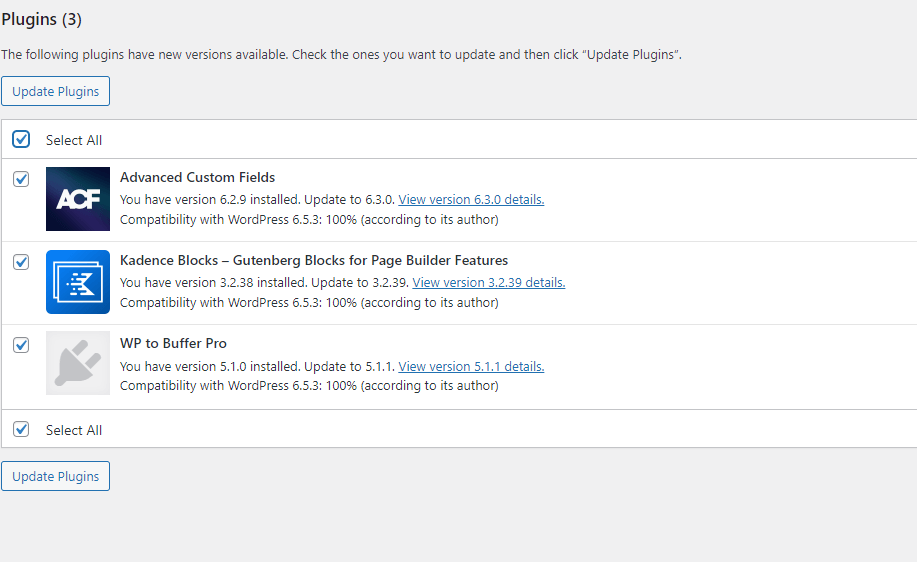917x562 pixels.
Task: Uncheck the Advanced Custom Fields checkbox
Action: (x=21, y=179)
